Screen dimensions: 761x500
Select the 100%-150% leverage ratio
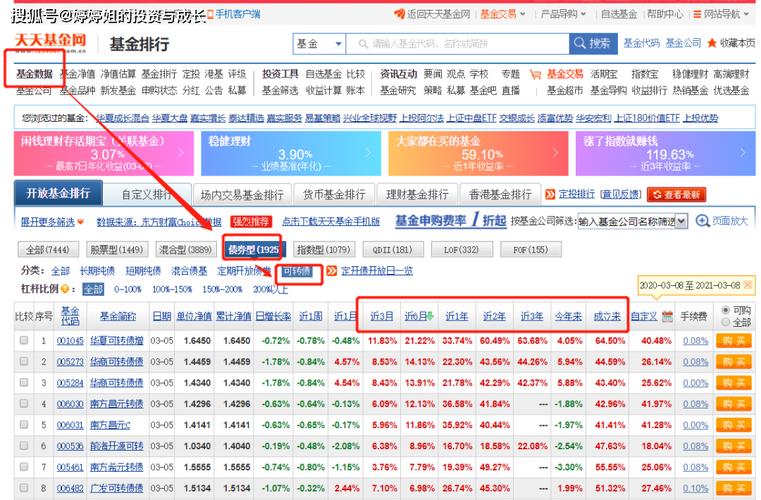pos(172,289)
